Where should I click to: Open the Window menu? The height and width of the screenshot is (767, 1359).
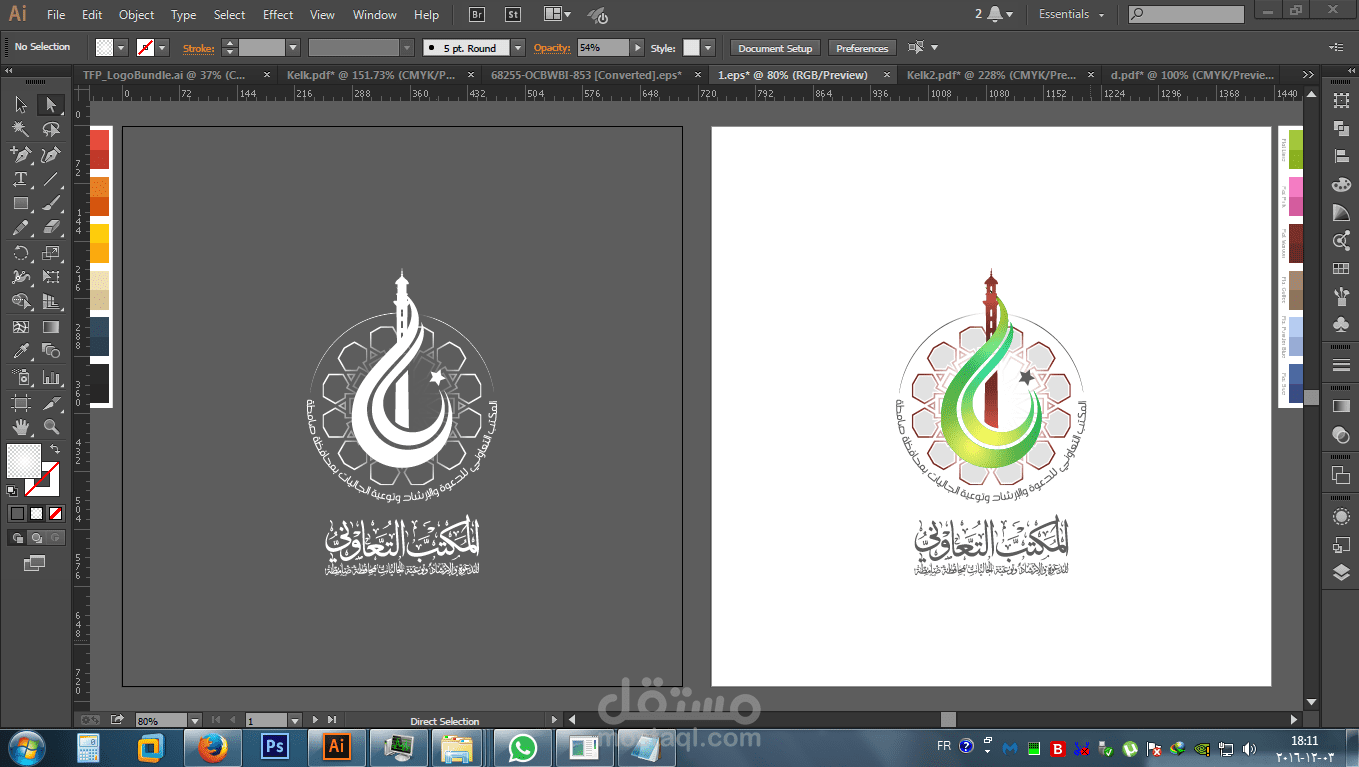point(375,15)
